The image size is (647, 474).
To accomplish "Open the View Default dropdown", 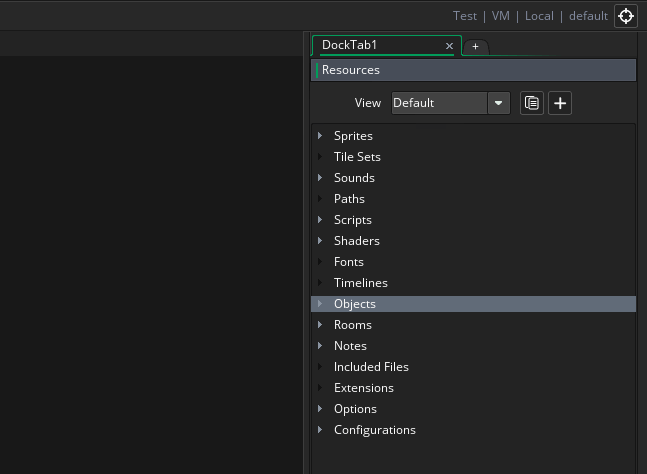I will pyautogui.click(x=499, y=103).
